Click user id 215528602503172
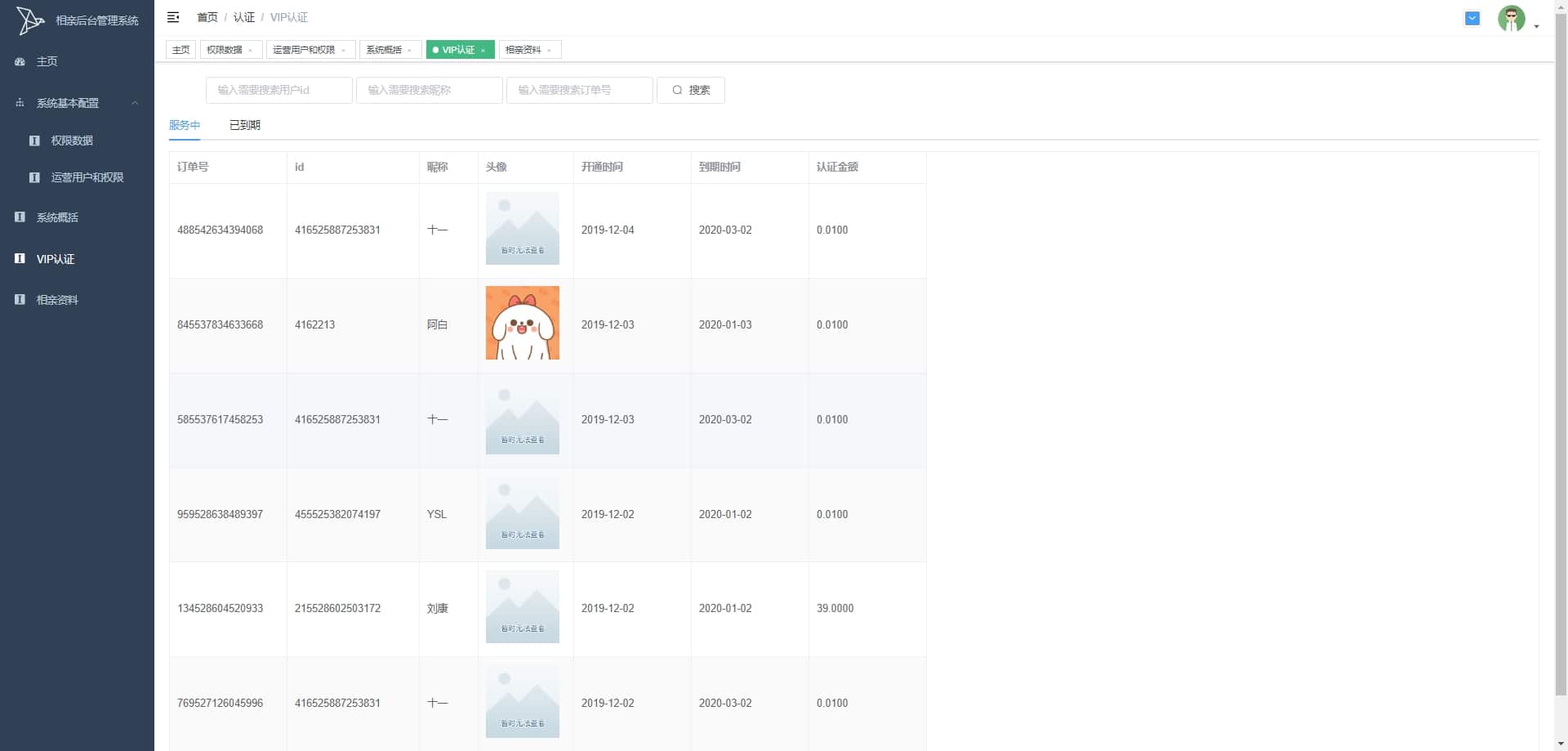 point(337,608)
